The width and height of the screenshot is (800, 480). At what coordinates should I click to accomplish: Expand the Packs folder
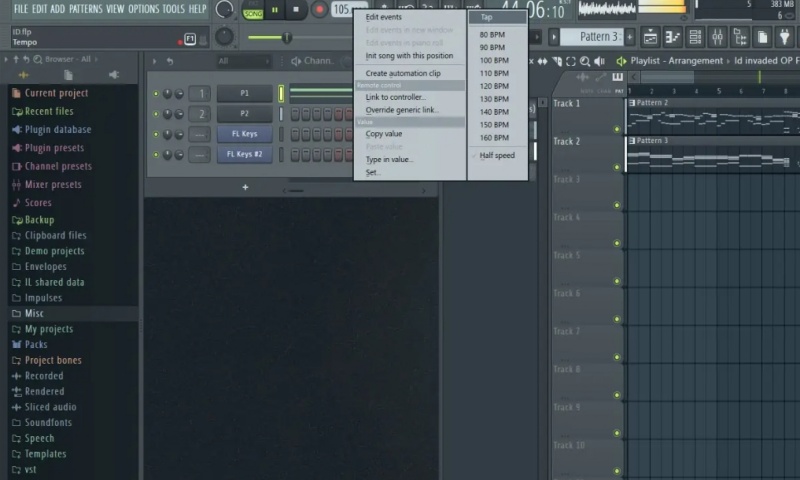point(36,345)
